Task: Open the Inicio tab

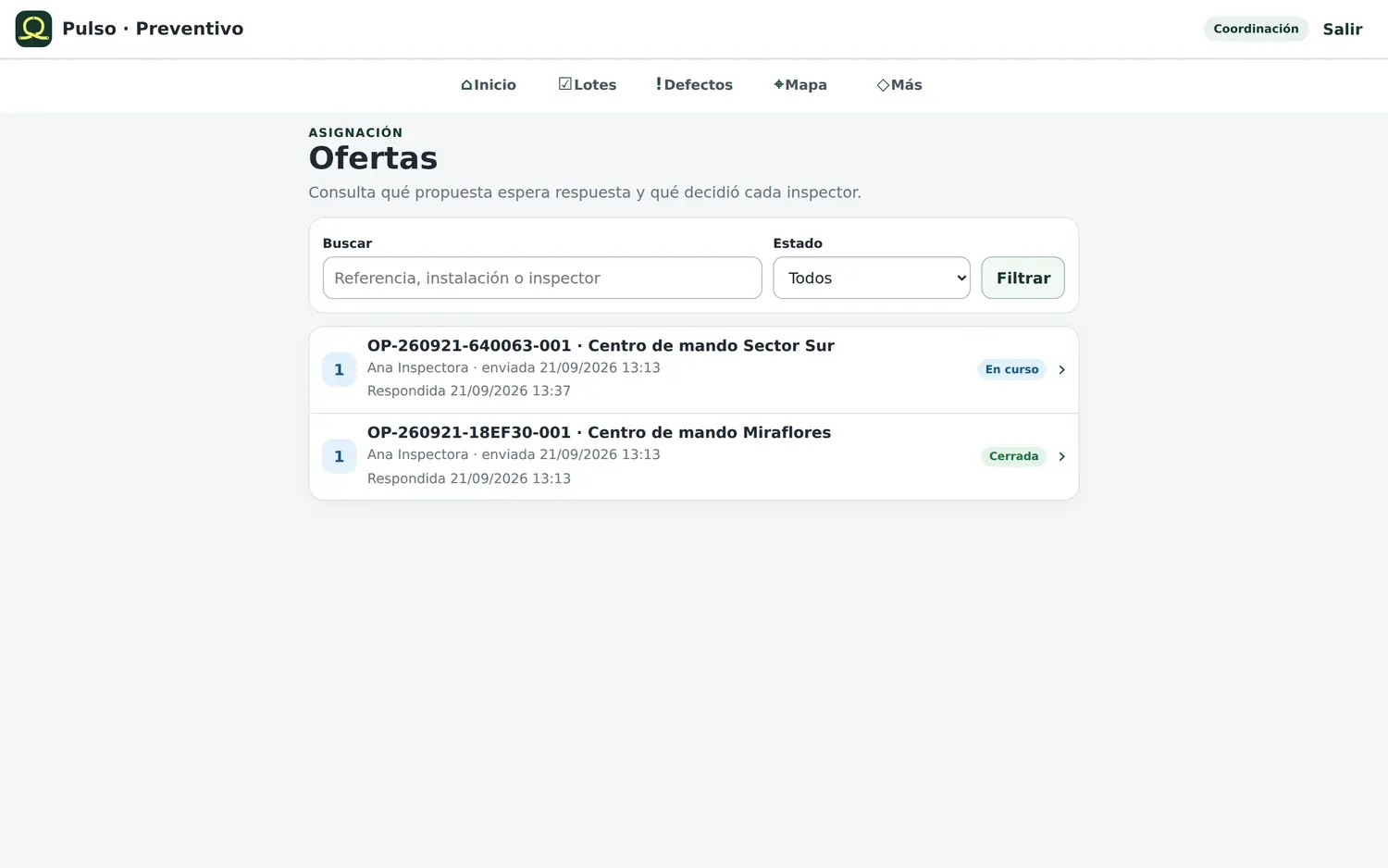Action: pos(489,84)
